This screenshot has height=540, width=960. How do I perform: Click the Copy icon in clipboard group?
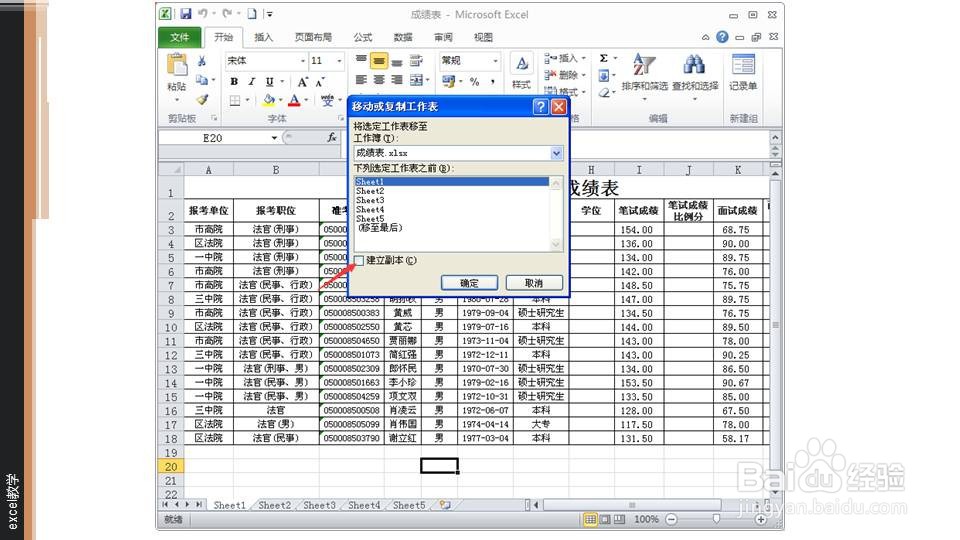[201, 80]
